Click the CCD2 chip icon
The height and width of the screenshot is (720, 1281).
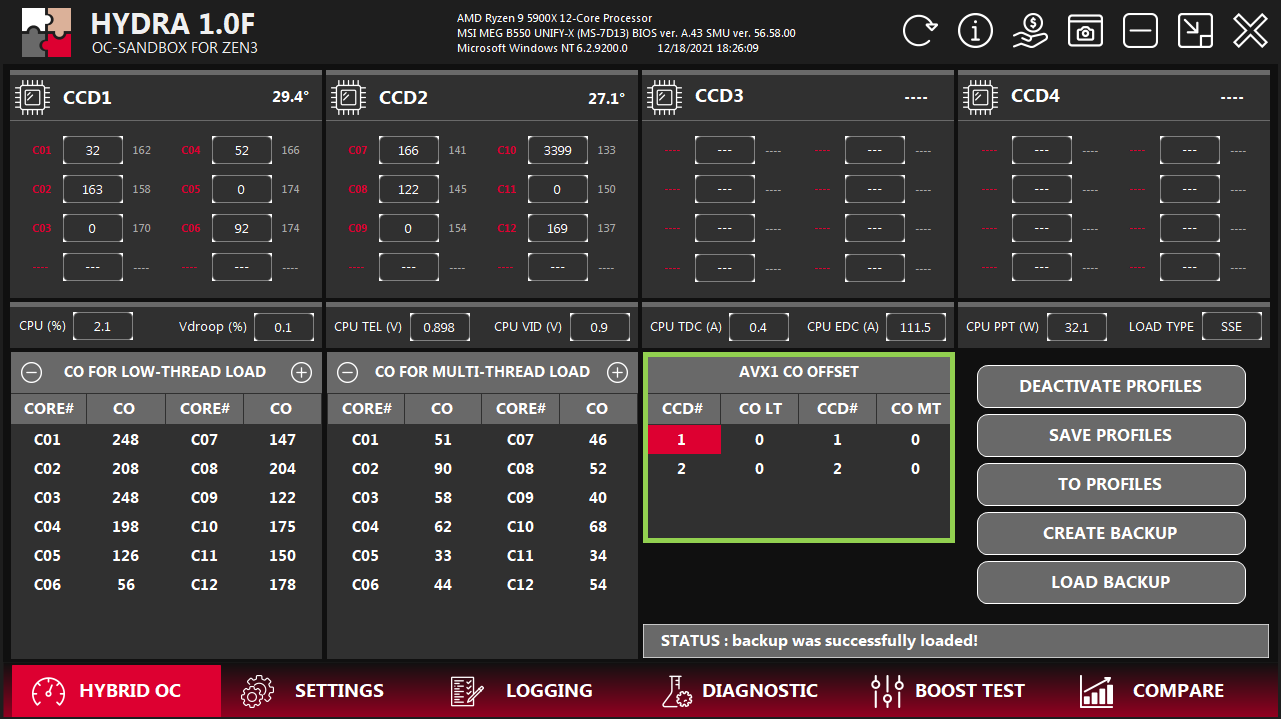[348, 97]
